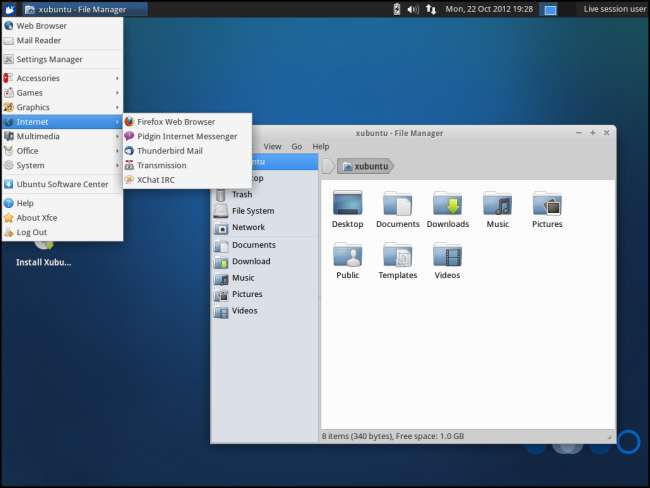Click the network connection icon in panel
This screenshot has width=650, height=488.
coord(431,9)
